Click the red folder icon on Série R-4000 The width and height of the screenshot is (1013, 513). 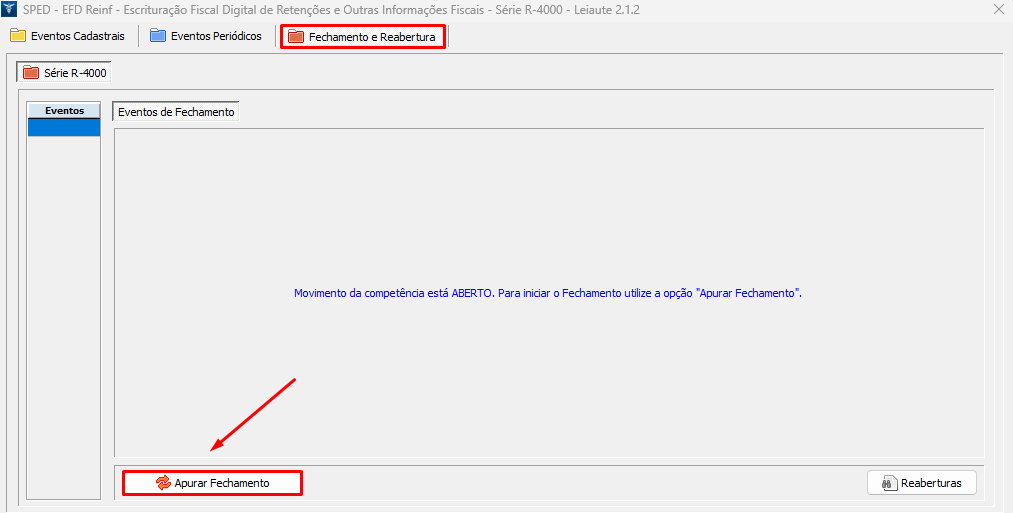pyautogui.click(x=31, y=73)
